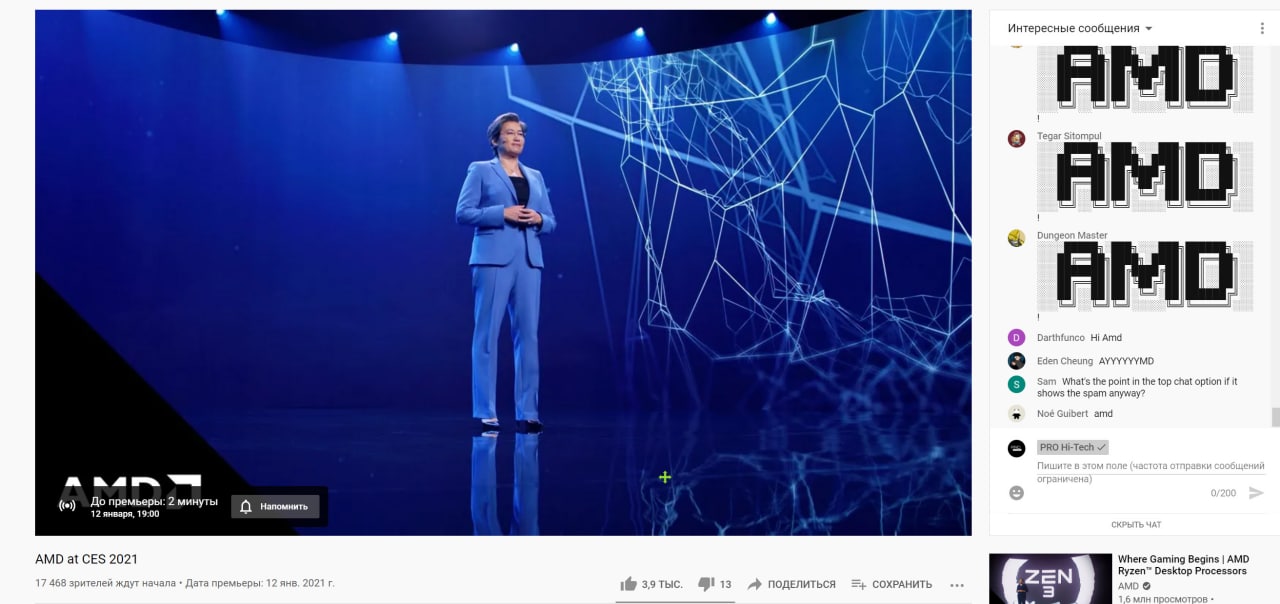Toggle the Напомнить reminder bell button

(275, 506)
